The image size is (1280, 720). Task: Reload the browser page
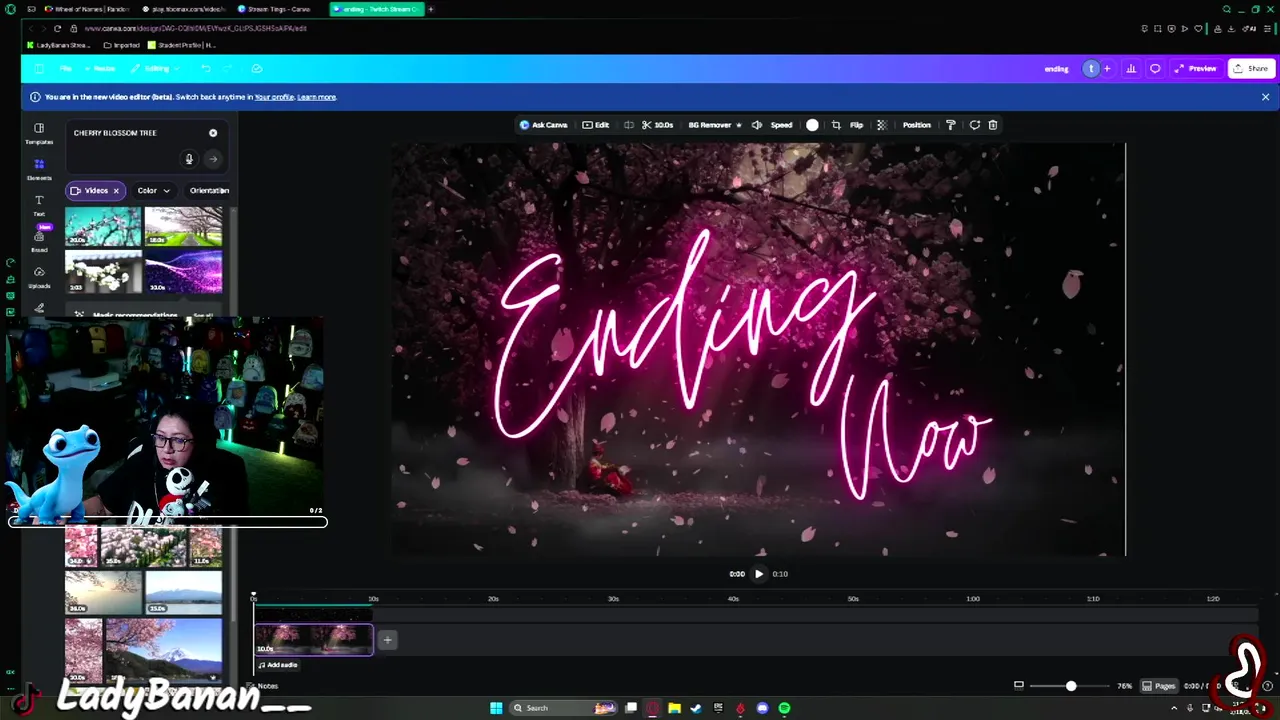coord(57,28)
